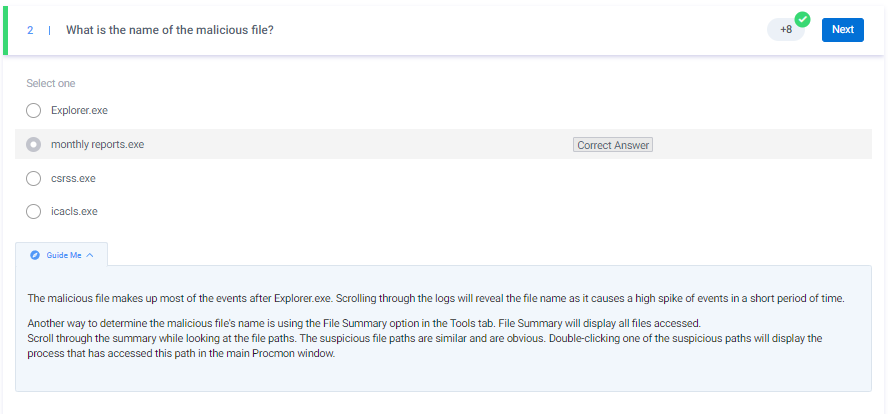Click the compass icon beside Guide Me
The width and height of the screenshot is (889, 414).
coord(35,255)
